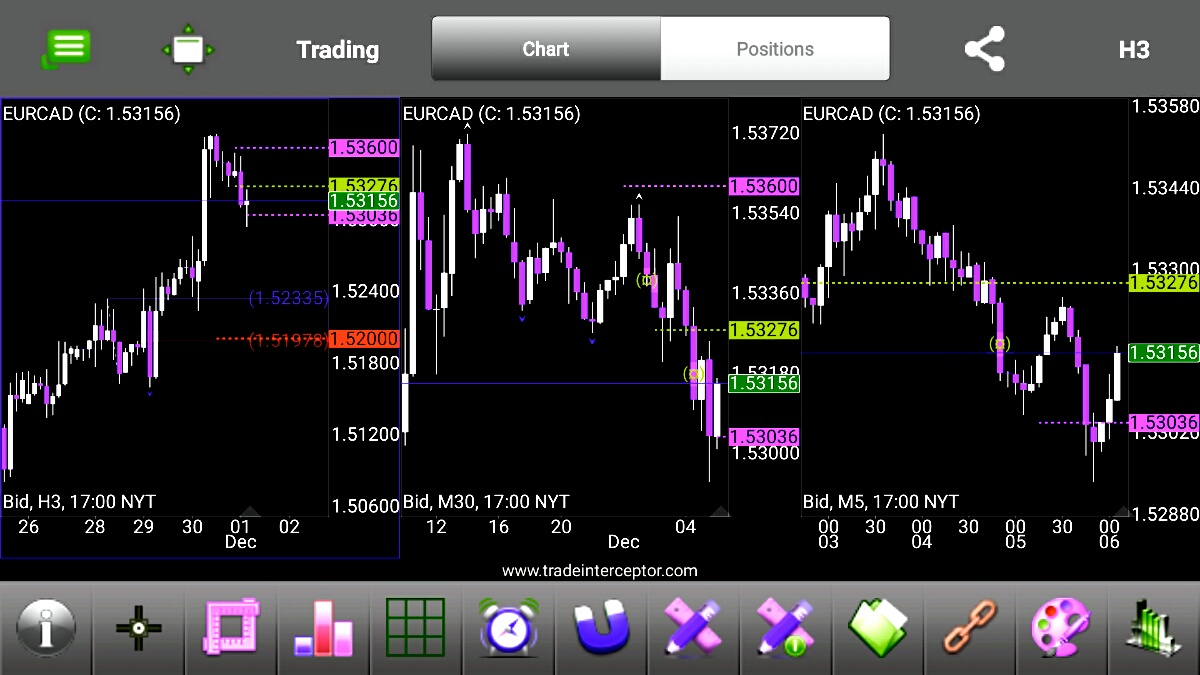Viewport: 1200px width, 675px height.
Task: Switch to the Positions tab
Action: 775,48
